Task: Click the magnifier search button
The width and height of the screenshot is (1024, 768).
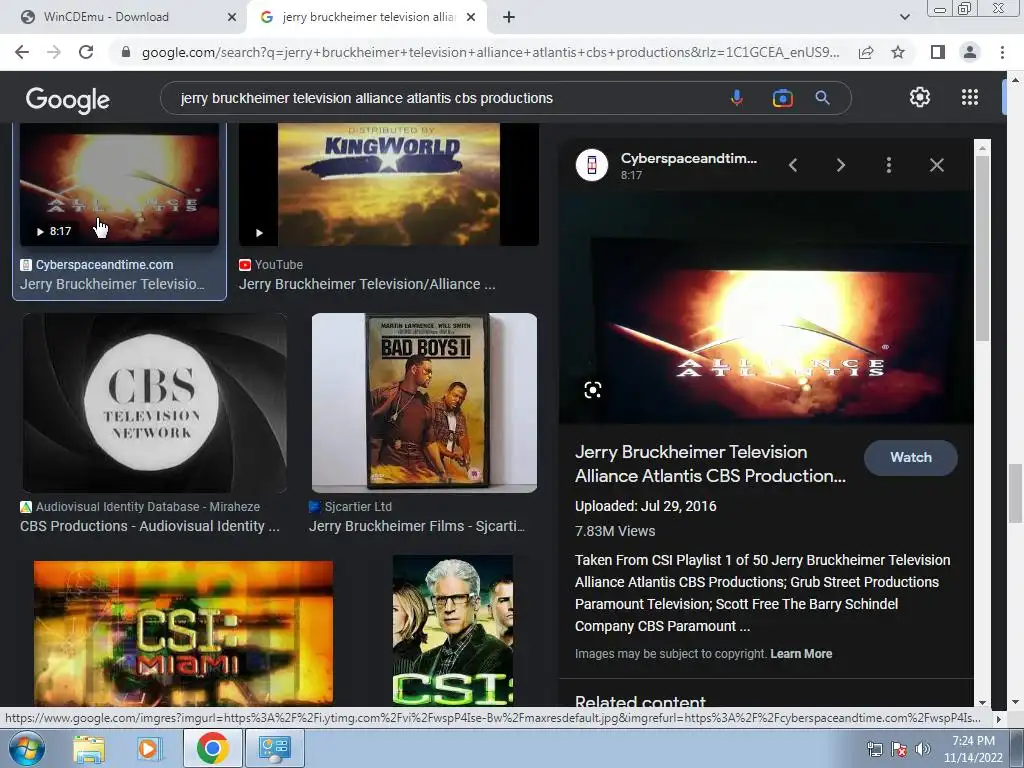Action: [x=822, y=98]
